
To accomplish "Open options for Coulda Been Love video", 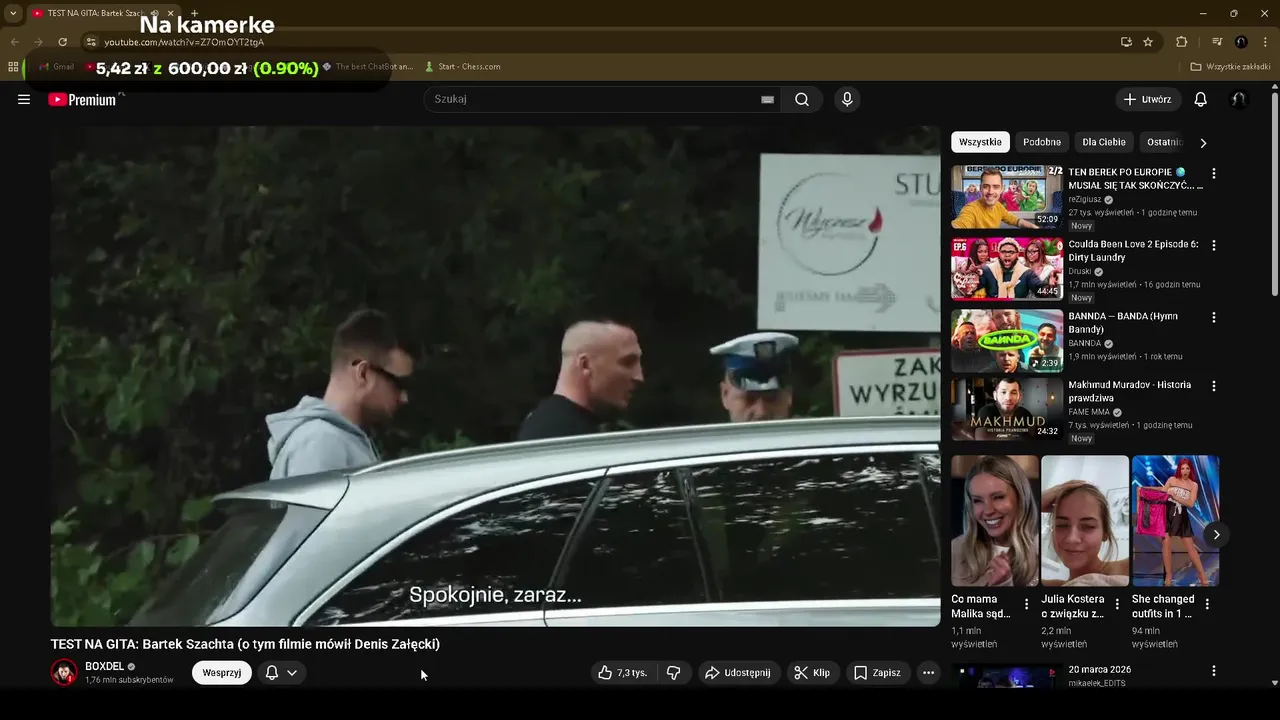I will pos(1214,246).
